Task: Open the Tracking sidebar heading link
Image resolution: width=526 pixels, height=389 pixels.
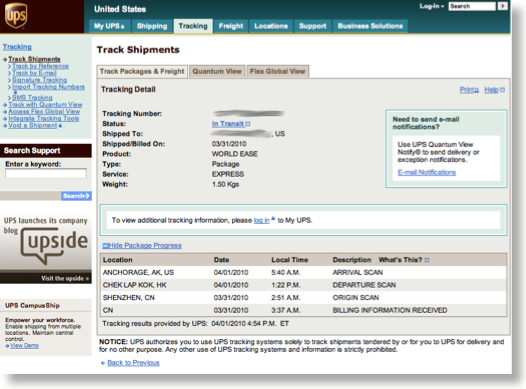Action: pos(17,47)
